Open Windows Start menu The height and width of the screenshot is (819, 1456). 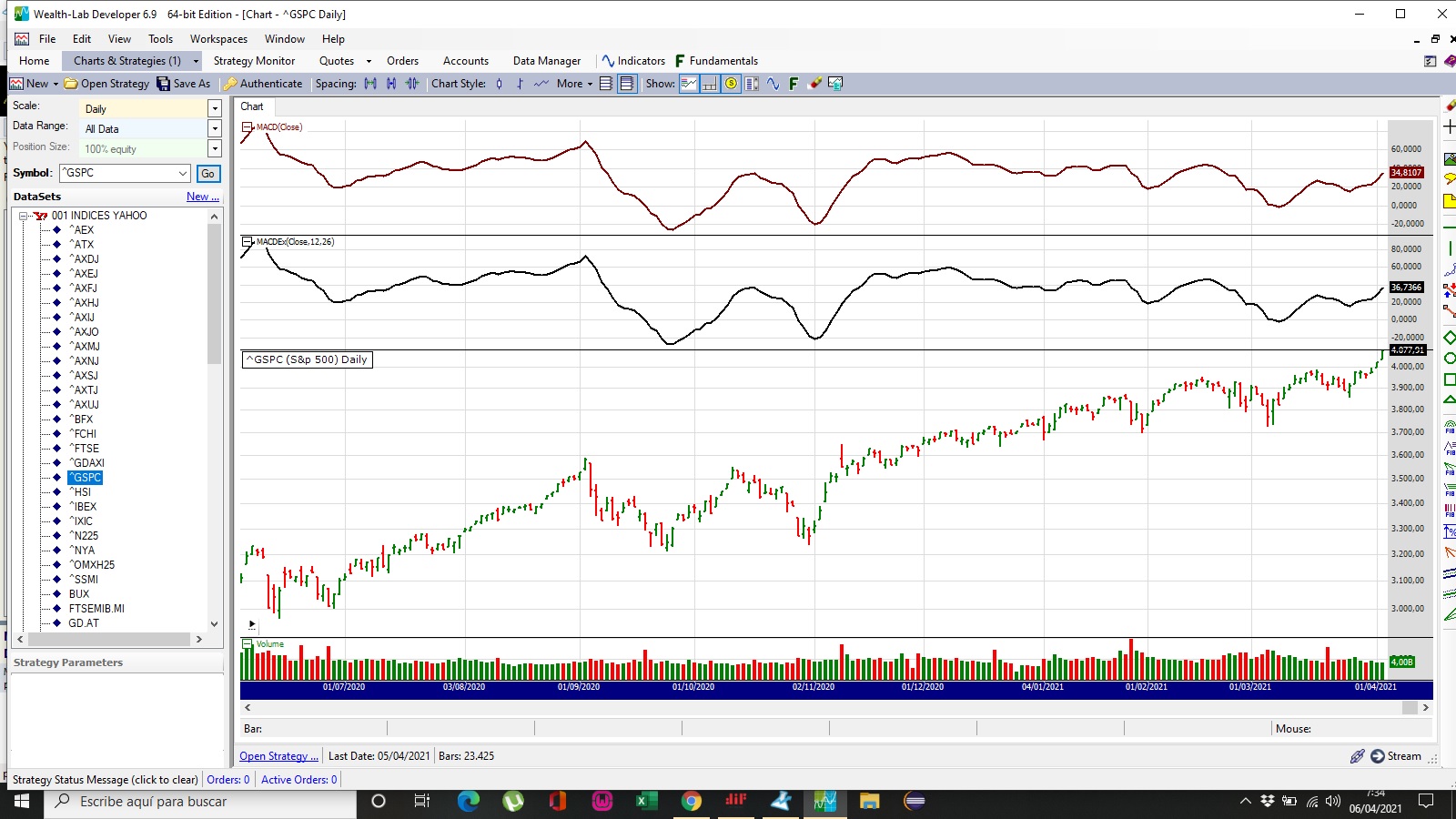pos(21,801)
